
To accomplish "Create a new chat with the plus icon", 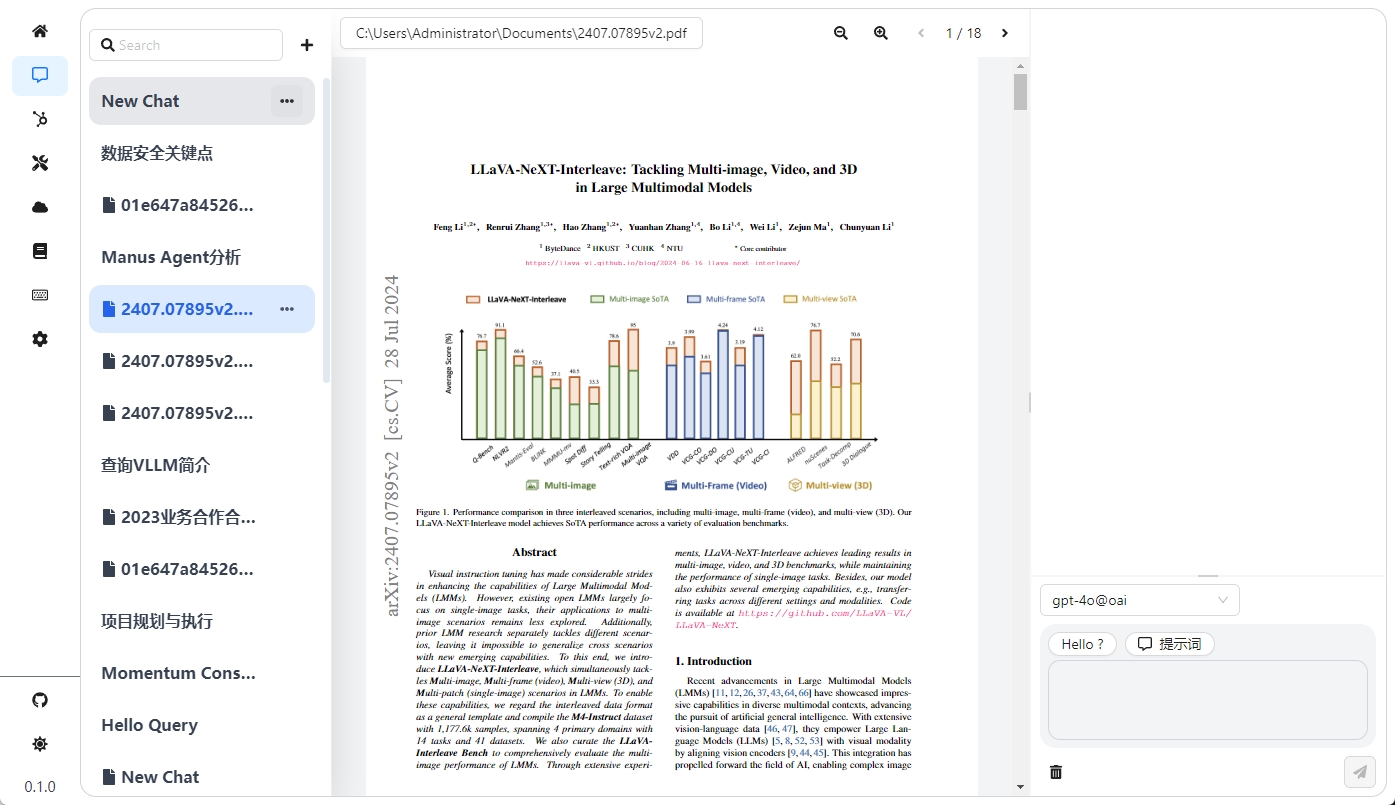I will tap(307, 45).
